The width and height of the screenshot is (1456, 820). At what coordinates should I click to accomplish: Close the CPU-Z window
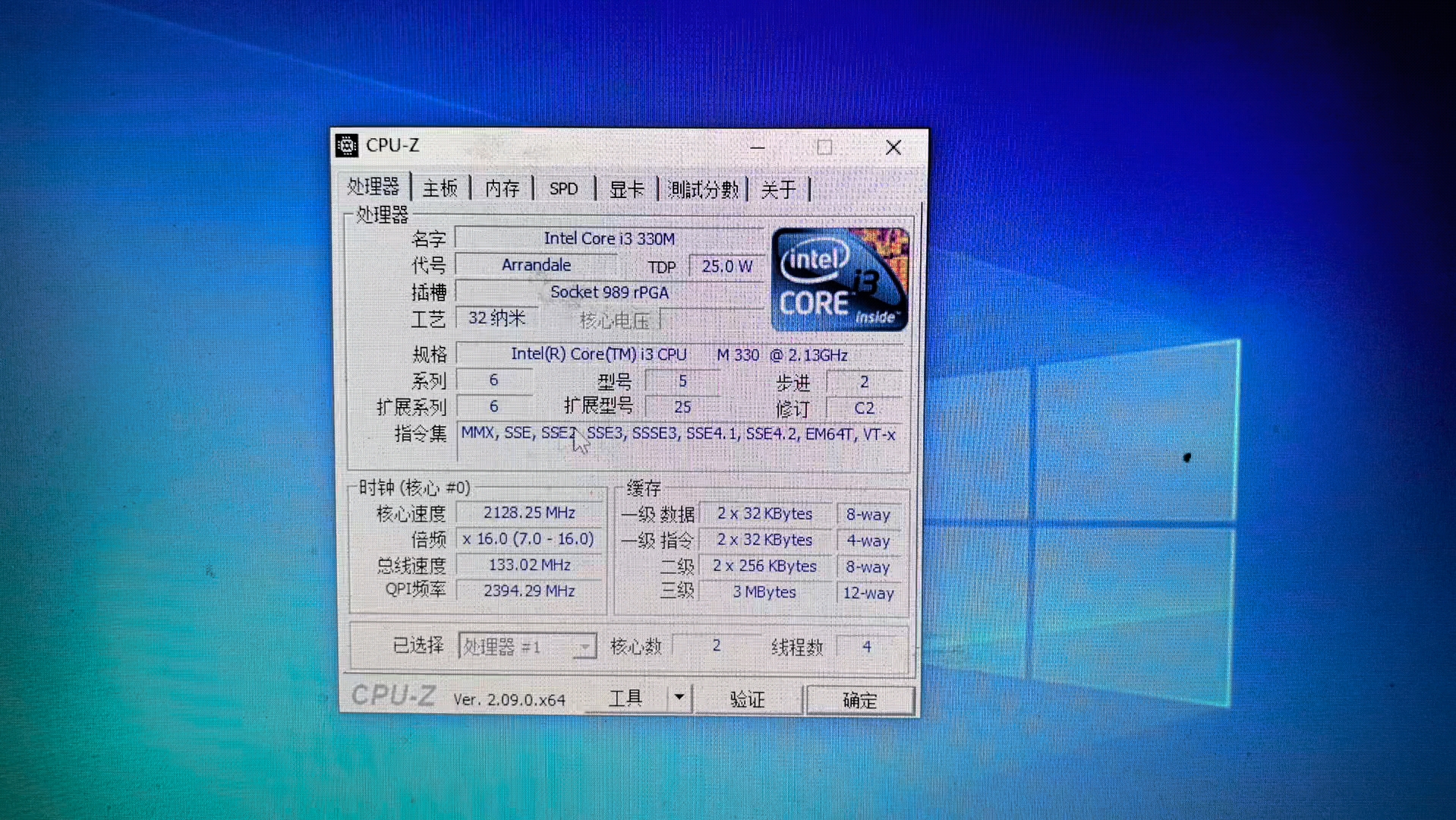pyautogui.click(x=893, y=147)
